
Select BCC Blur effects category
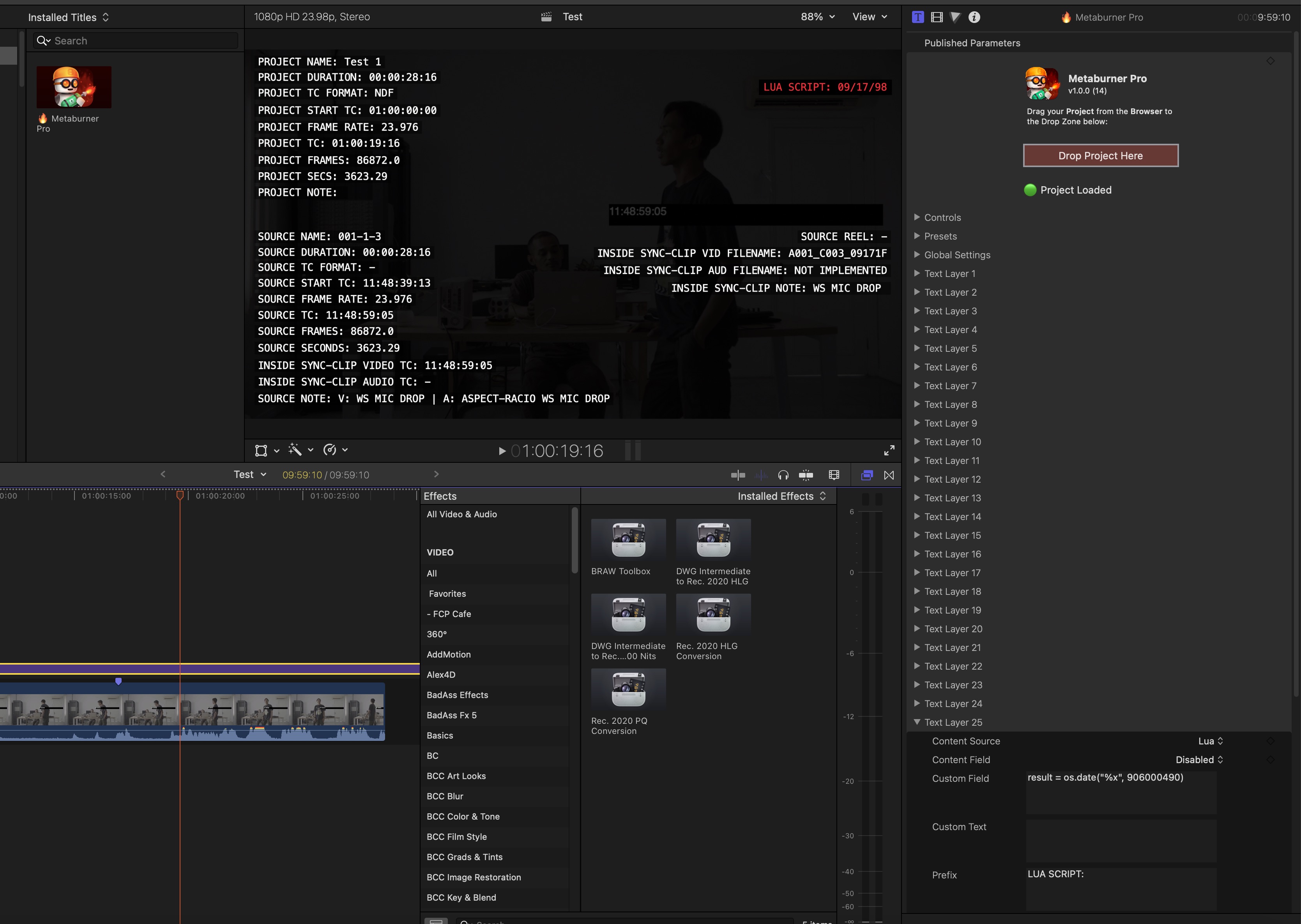point(445,796)
